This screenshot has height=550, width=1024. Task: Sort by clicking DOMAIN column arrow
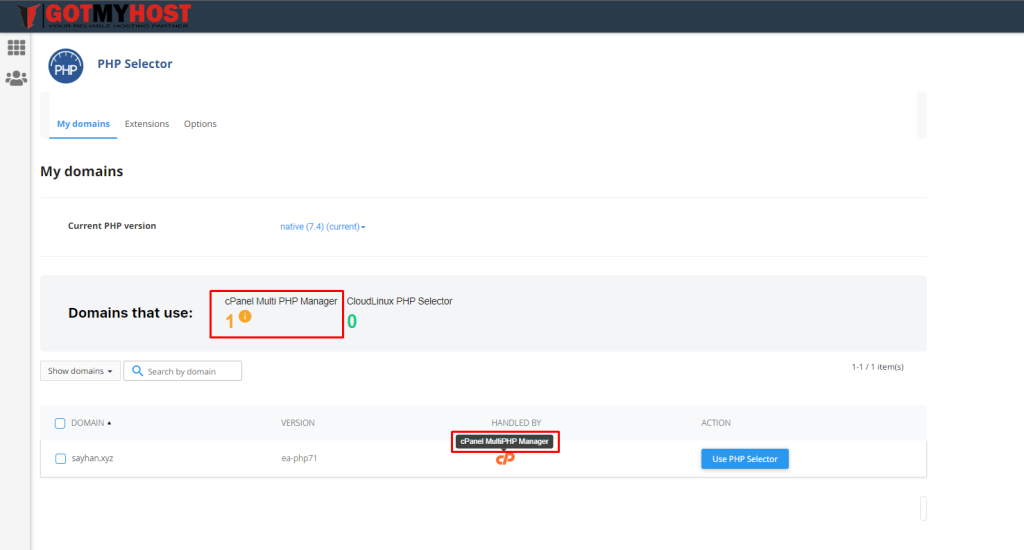pos(109,423)
